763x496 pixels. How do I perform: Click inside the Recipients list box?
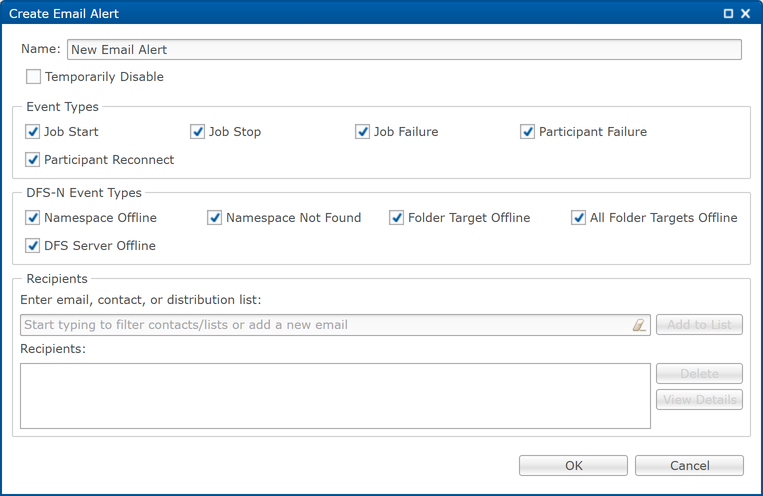tap(335, 396)
